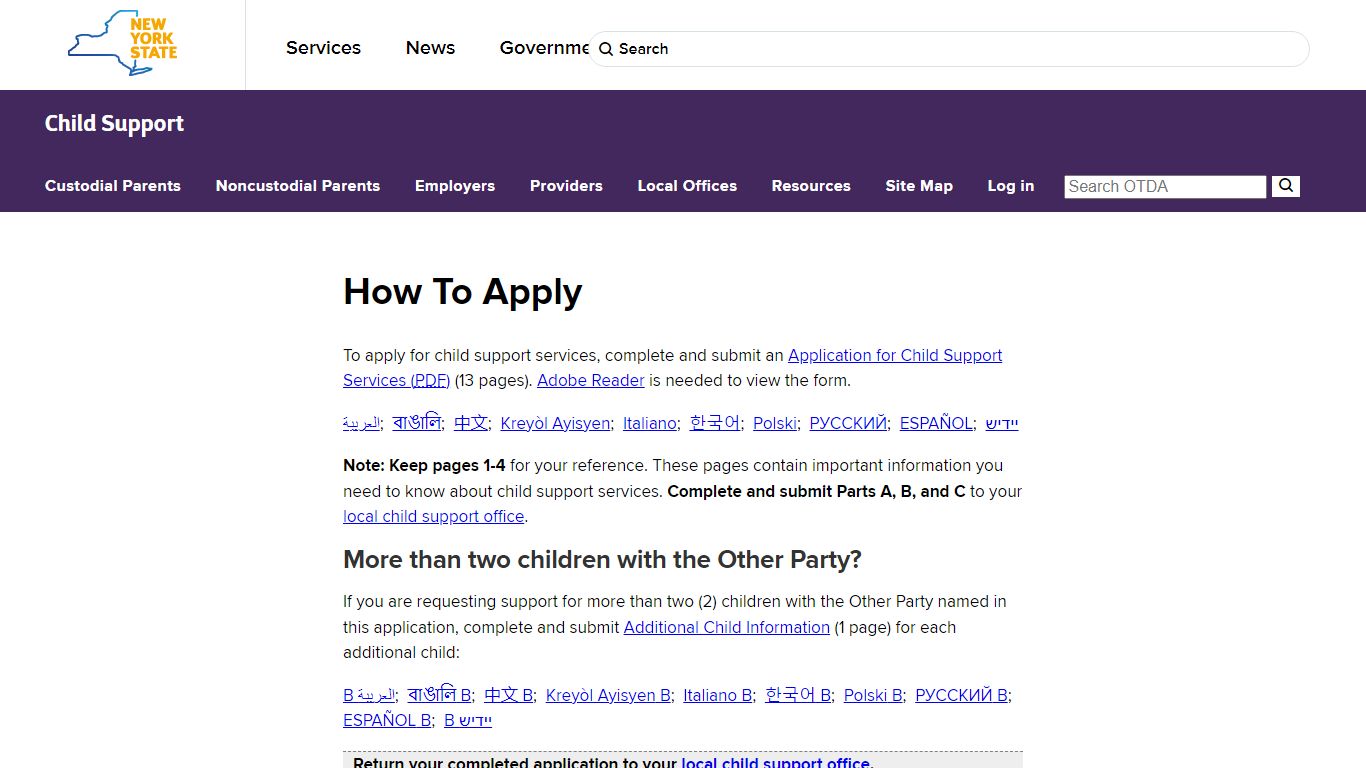
Task: Open the 한국어 B form link
Action: 798,695
